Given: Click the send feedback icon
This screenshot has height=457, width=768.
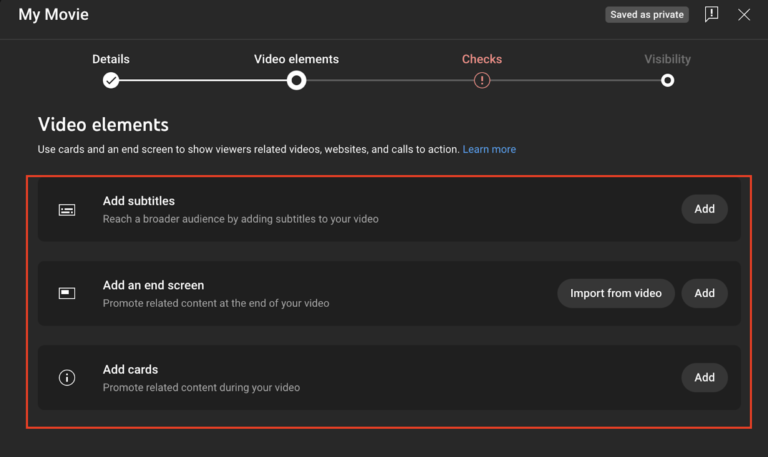Looking at the screenshot, I should click(x=711, y=15).
